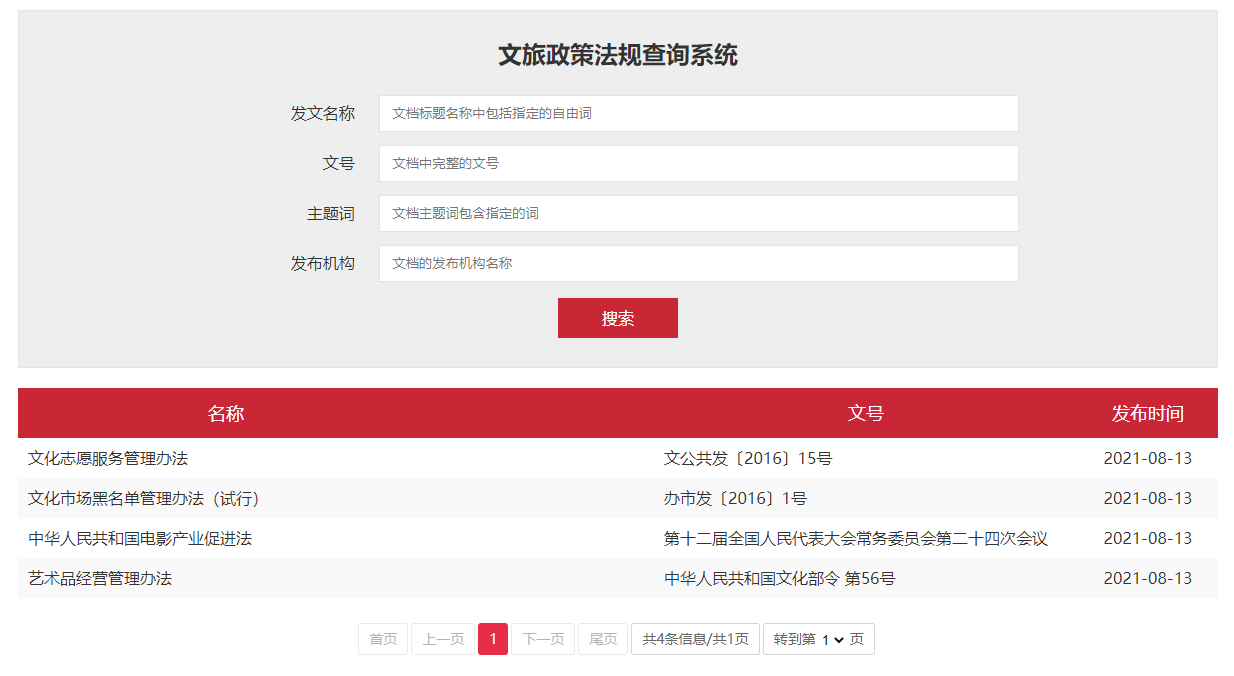This screenshot has width=1234, height=676.
Task: Select the 主题词 input field
Action: click(698, 214)
